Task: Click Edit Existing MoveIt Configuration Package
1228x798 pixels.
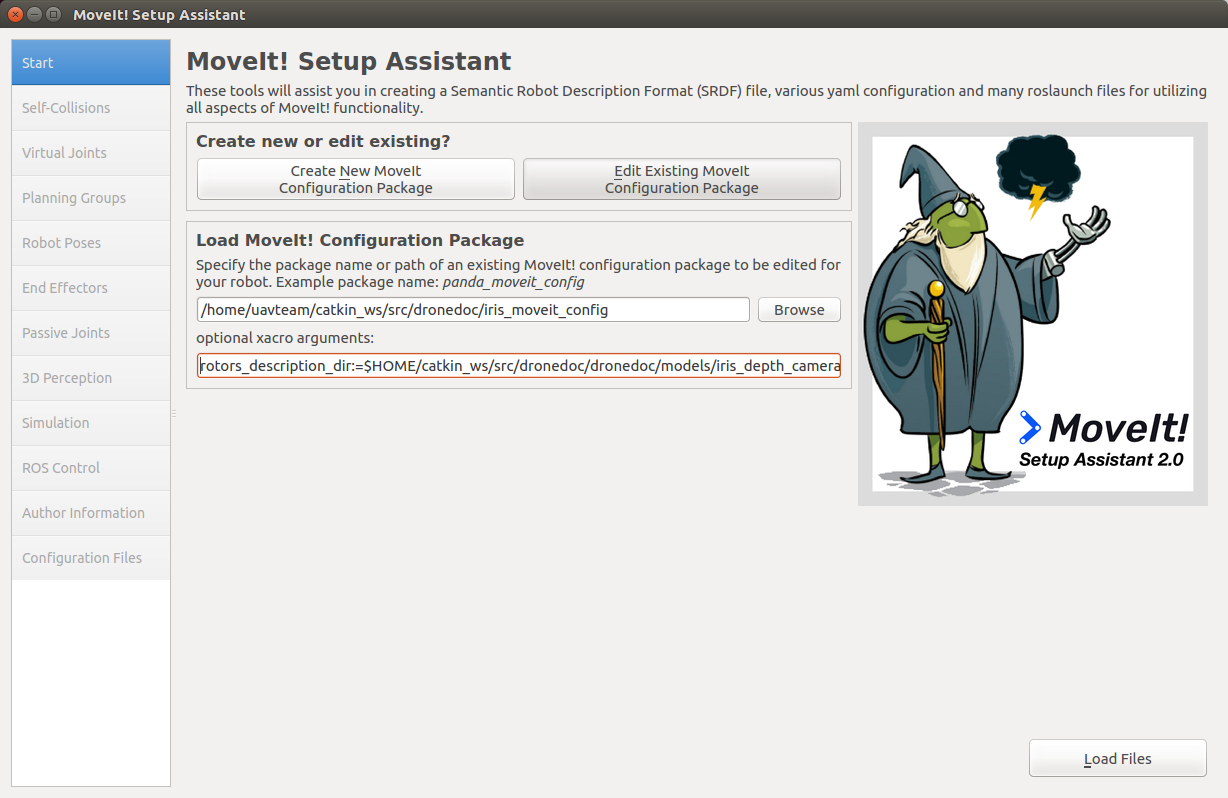Action: click(x=682, y=179)
